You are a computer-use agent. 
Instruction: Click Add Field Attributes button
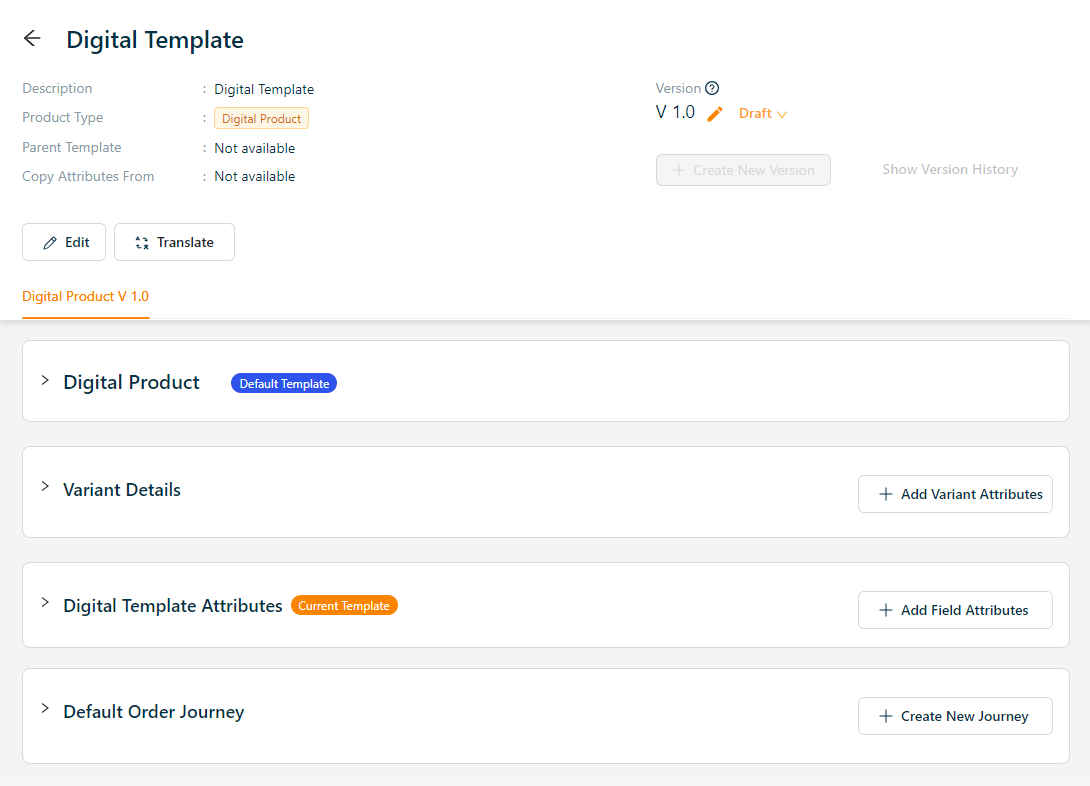pyautogui.click(x=955, y=610)
